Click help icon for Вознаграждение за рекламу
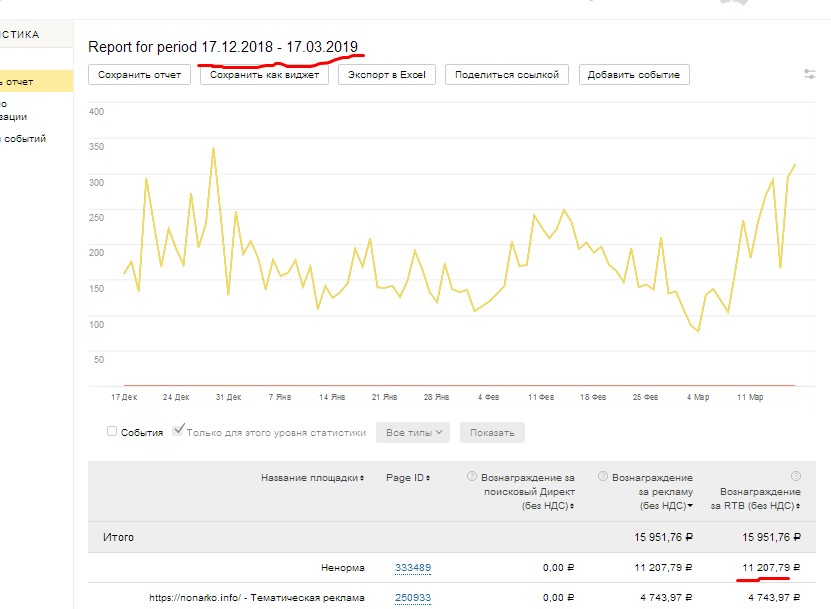831x609 pixels. (x=603, y=477)
